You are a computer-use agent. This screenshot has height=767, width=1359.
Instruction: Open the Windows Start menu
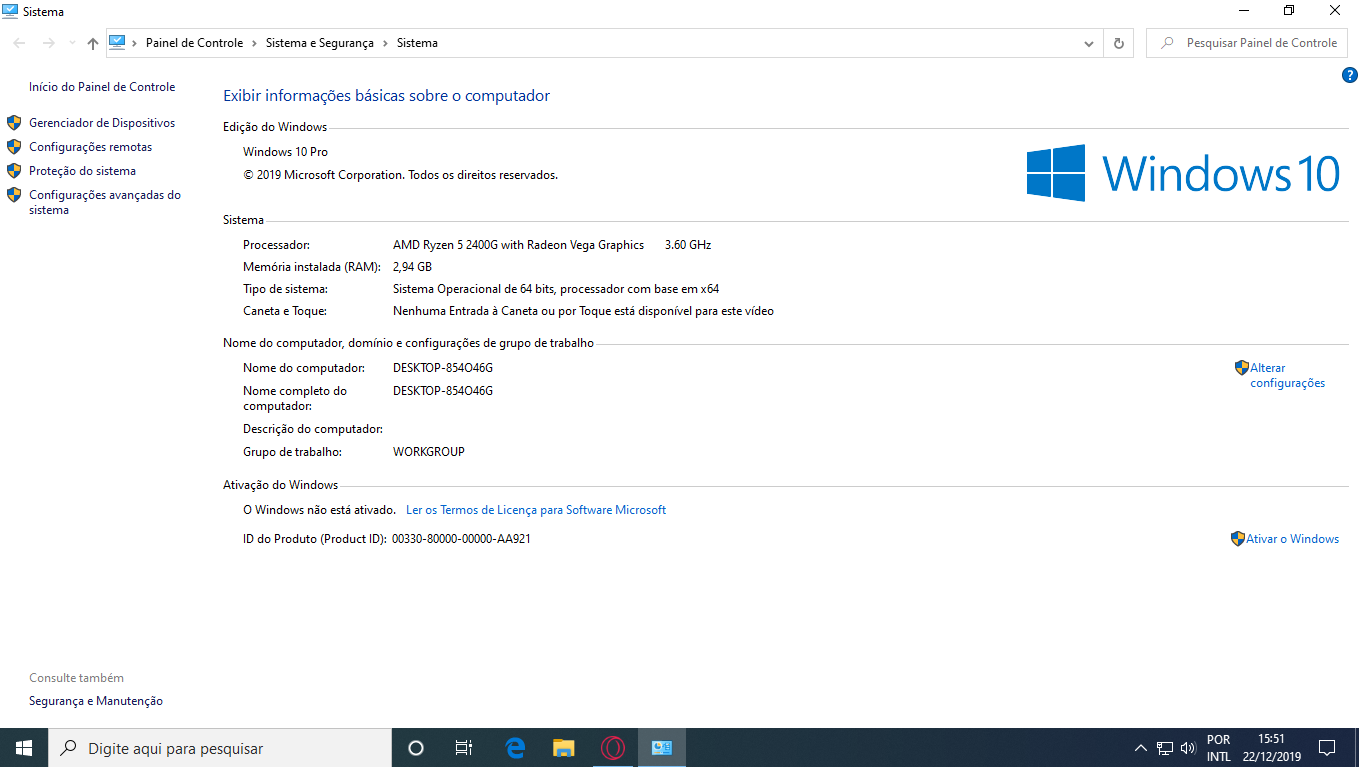(24, 748)
